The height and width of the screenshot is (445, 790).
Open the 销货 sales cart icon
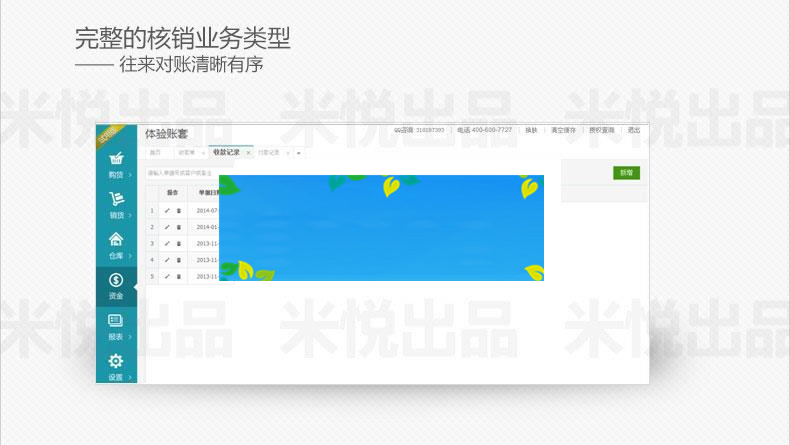point(116,199)
